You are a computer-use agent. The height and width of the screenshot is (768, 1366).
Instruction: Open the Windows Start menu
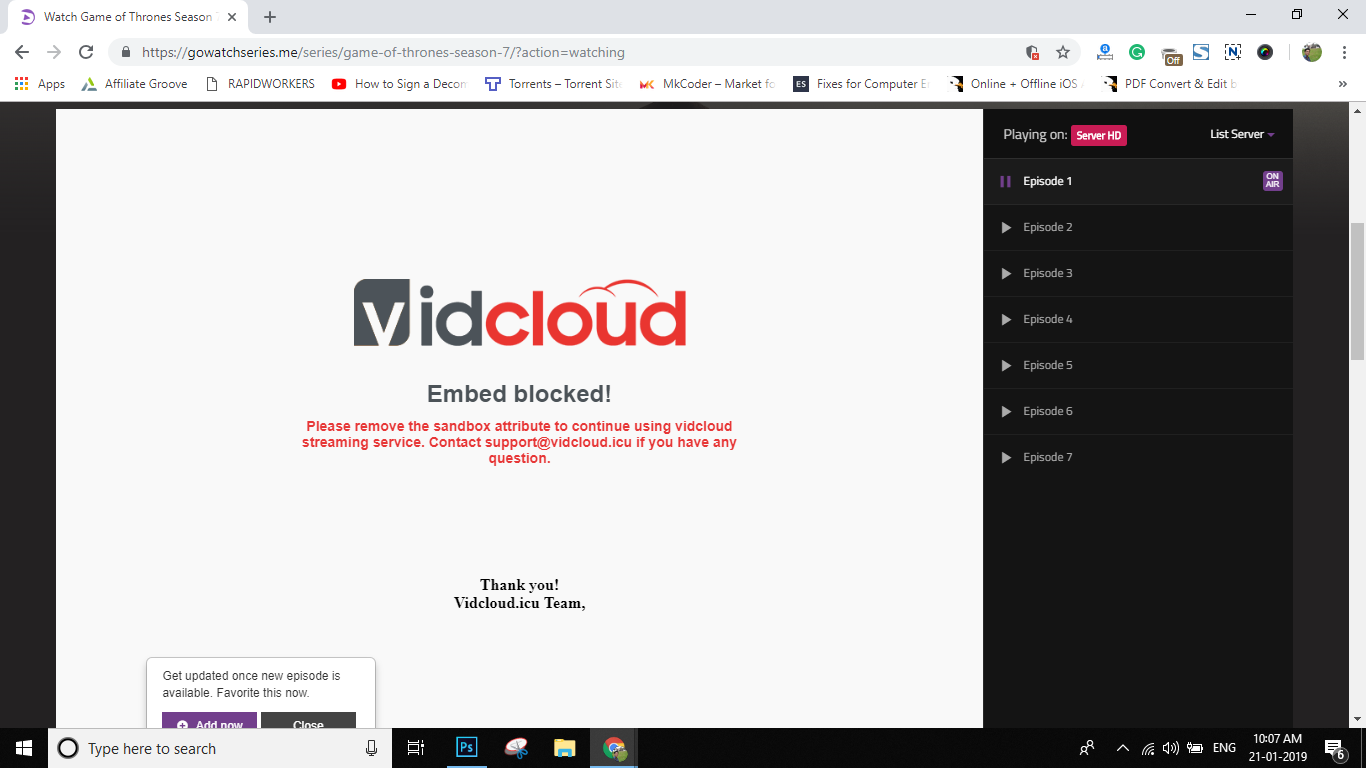(x=24, y=748)
